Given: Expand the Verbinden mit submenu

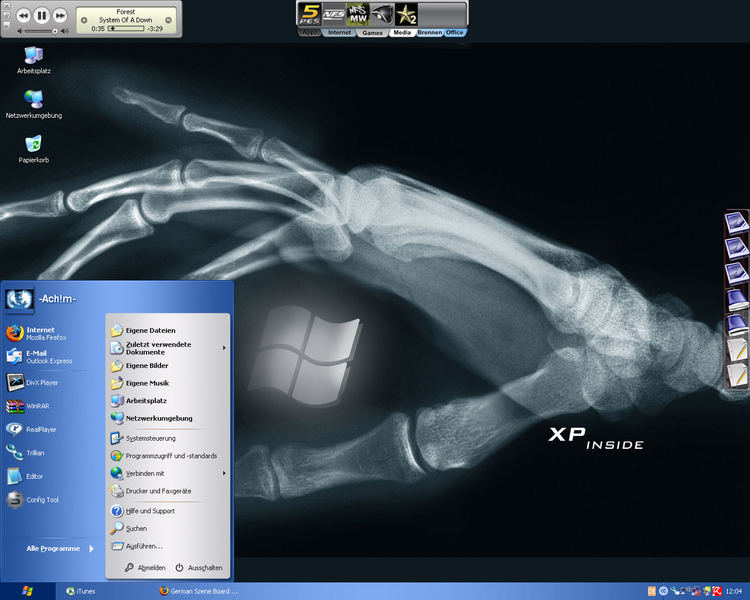Looking at the screenshot, I should (167, 473).
